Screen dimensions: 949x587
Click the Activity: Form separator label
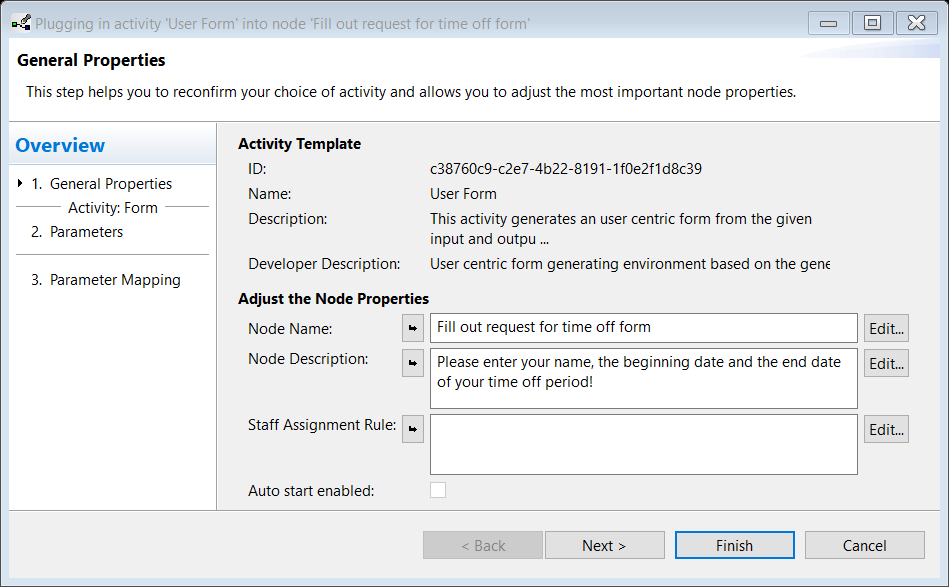pos(113,208)
